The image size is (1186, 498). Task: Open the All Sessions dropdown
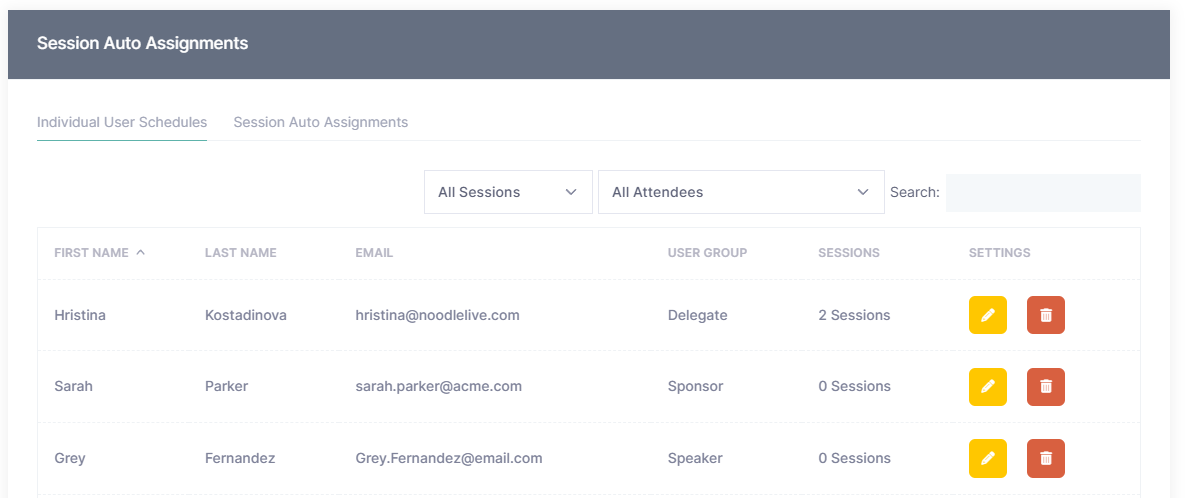[x=507, y=192]
